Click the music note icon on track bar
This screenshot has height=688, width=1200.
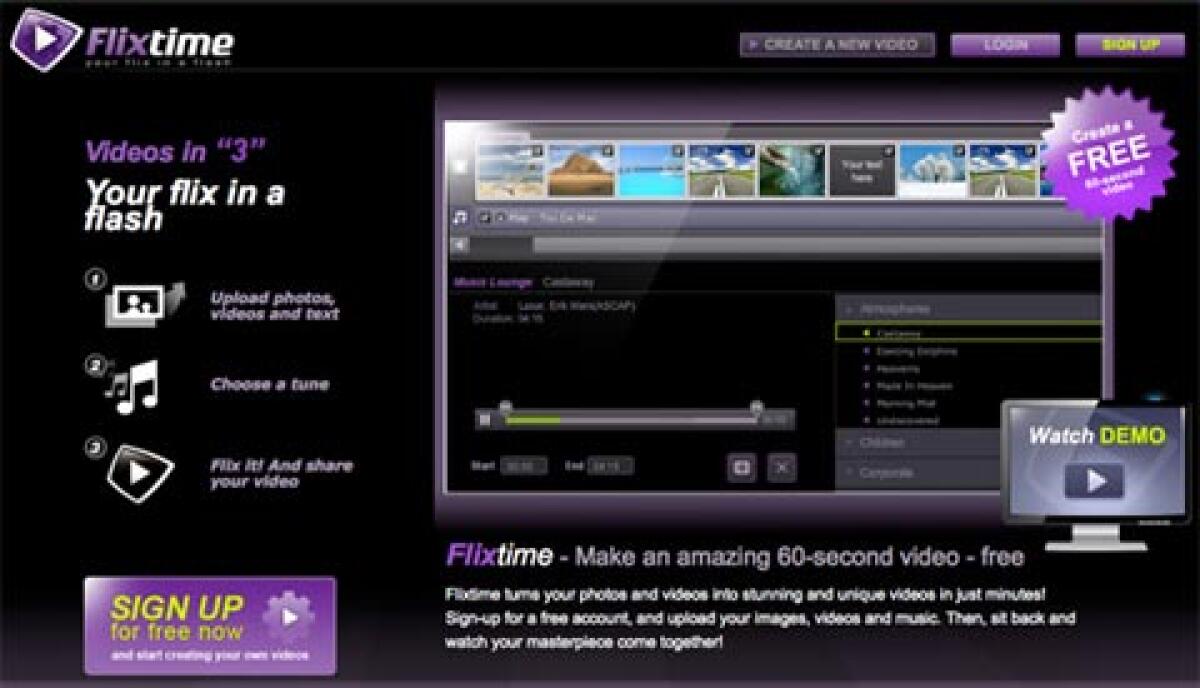[460, 217]
